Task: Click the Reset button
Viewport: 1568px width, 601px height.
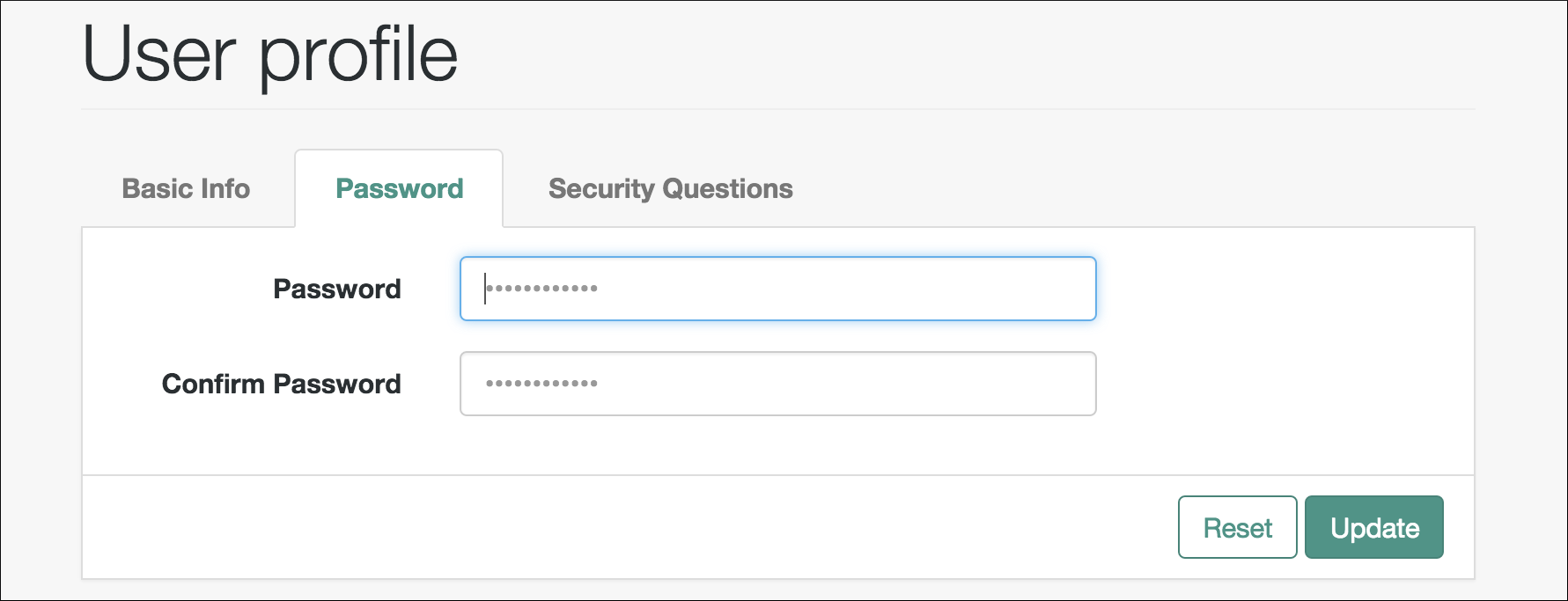Action: click(x=1237, y=527)
